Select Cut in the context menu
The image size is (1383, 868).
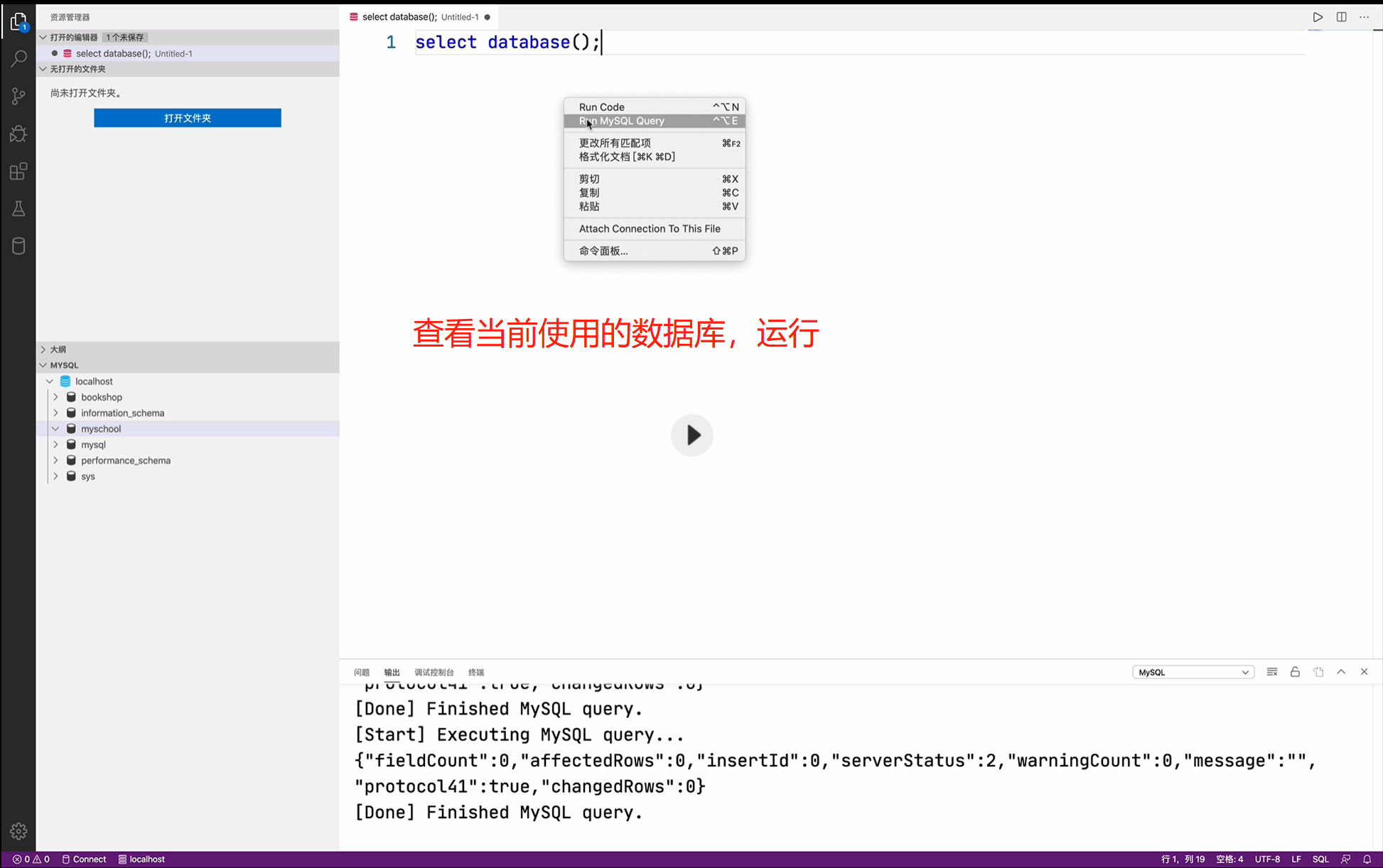(x=655, y=179)
